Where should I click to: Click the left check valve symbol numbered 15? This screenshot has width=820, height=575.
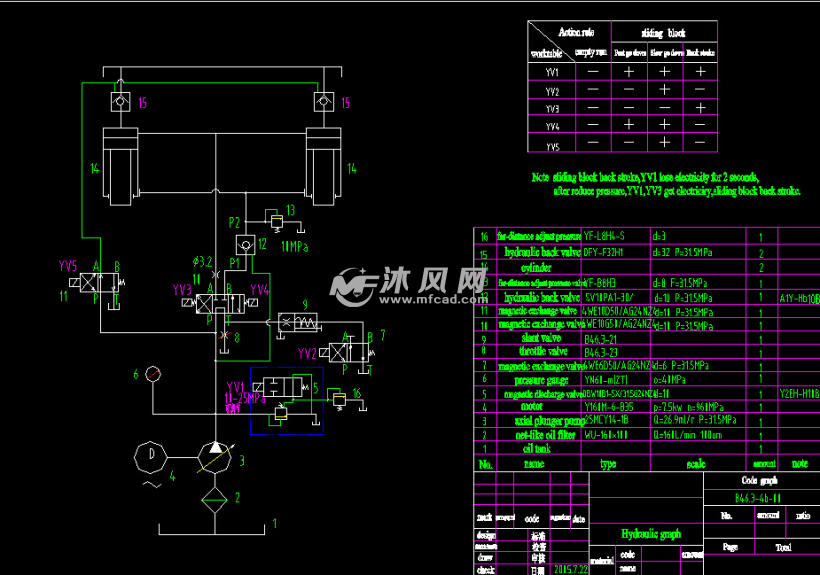click(120, 101)
